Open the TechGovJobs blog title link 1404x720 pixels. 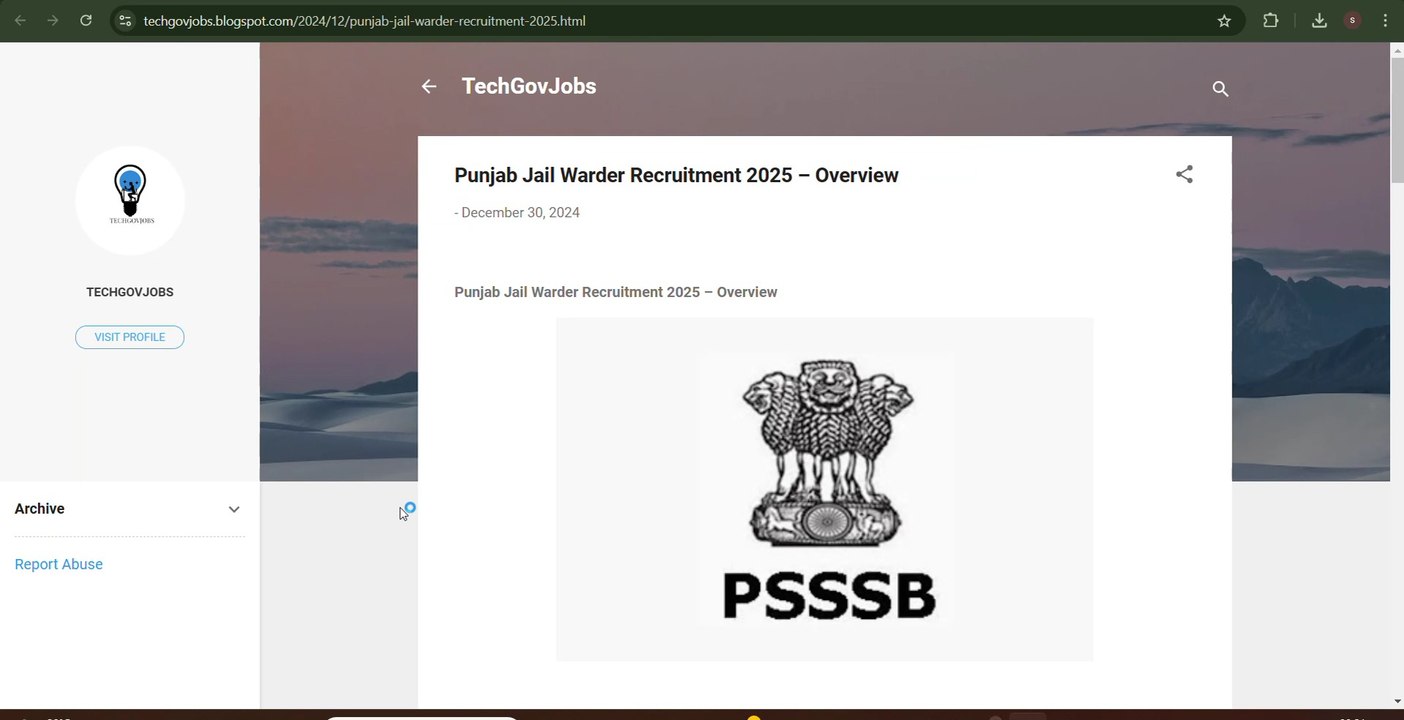529,86
